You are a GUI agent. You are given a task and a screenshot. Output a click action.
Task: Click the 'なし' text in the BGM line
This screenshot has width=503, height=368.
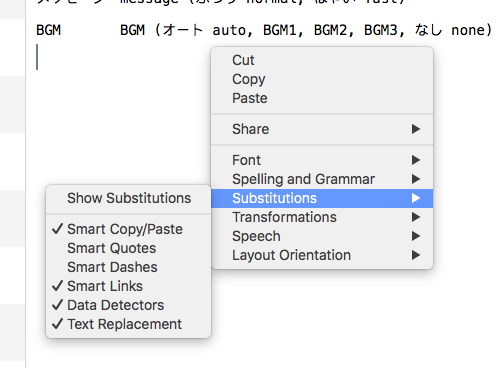pyautogui.click(x=428, y=30)
